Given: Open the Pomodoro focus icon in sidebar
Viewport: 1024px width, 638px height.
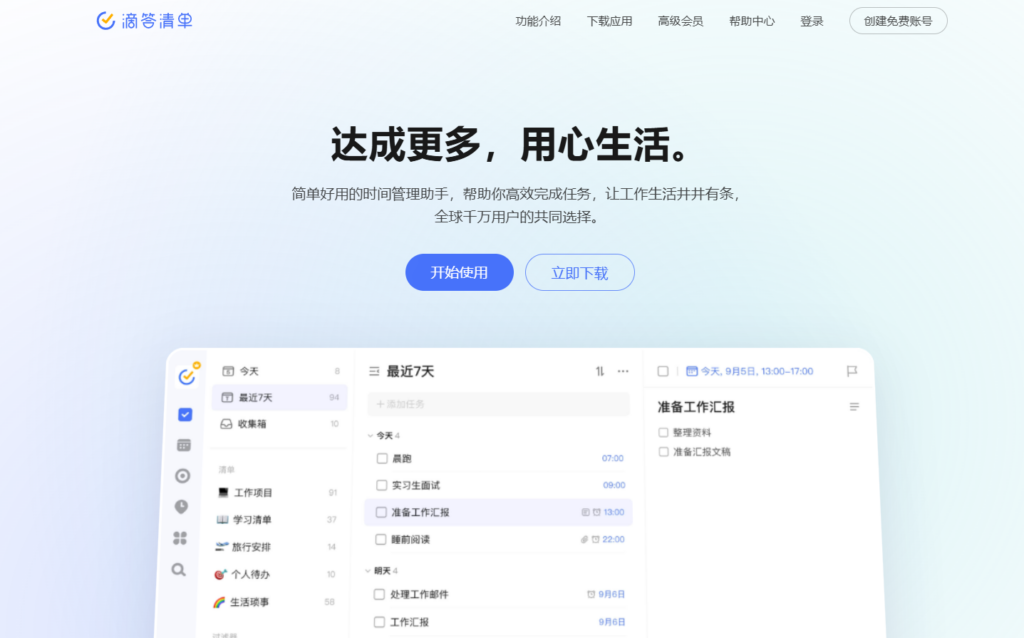Looking at the screenshot, I should (182, 476).
